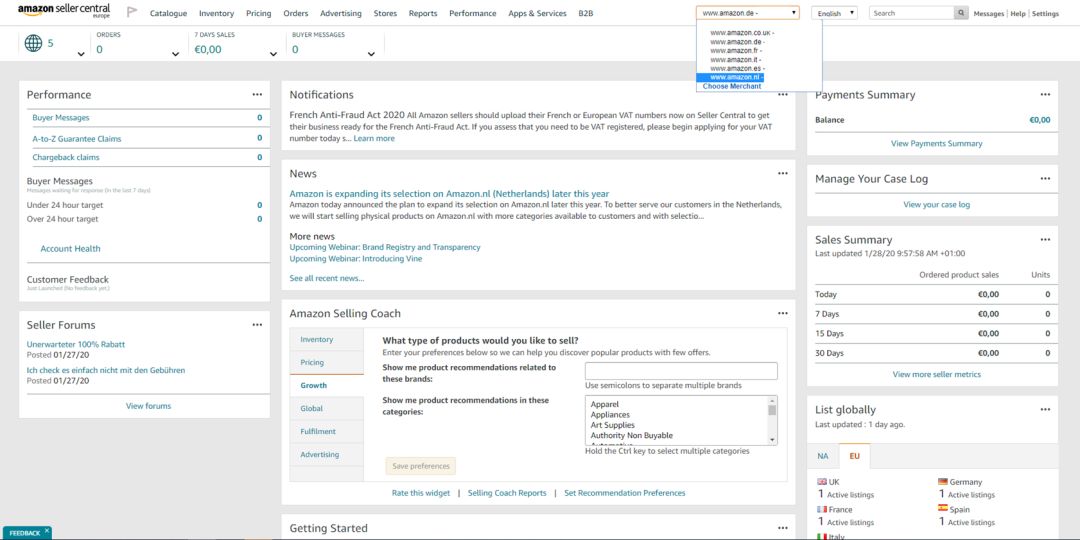Click the Amazon Seller Central logo

pos(64,12)
